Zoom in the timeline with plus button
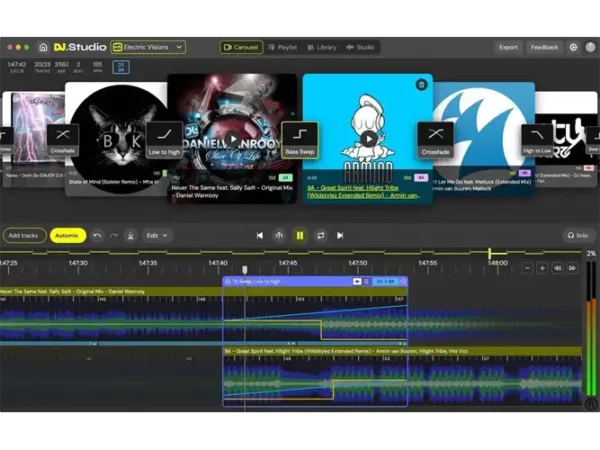 (542, 268)
